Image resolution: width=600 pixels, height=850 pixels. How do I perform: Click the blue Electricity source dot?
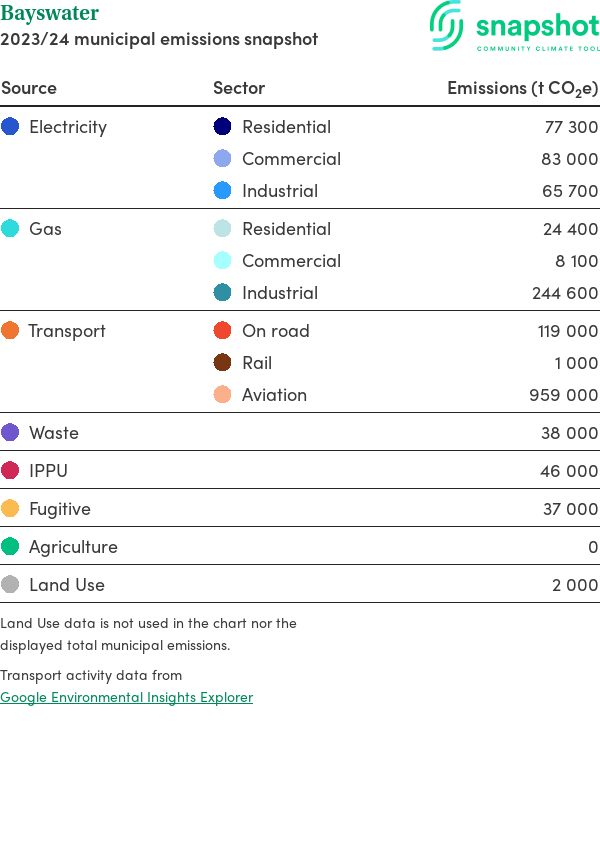(10, 127)
